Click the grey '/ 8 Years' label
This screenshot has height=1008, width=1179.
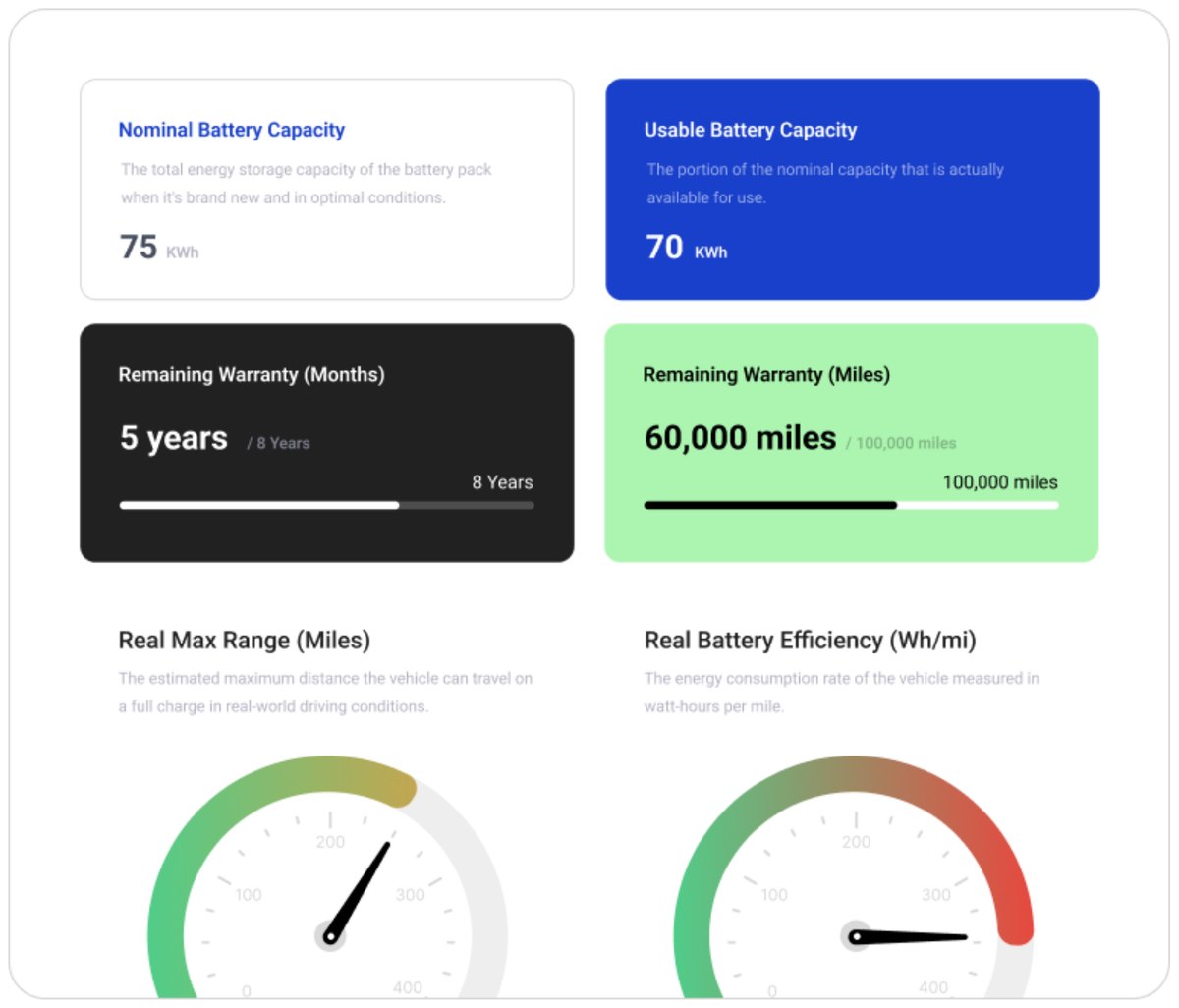tap(278, 444)
